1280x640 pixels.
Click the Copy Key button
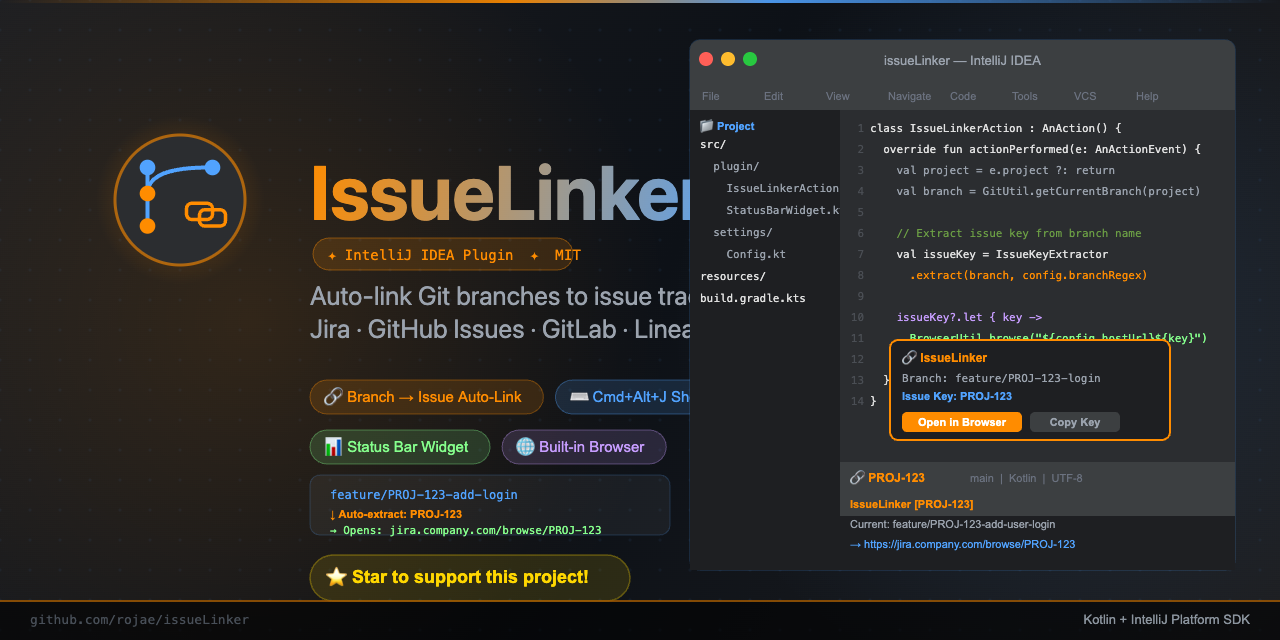coord(1075,422)
